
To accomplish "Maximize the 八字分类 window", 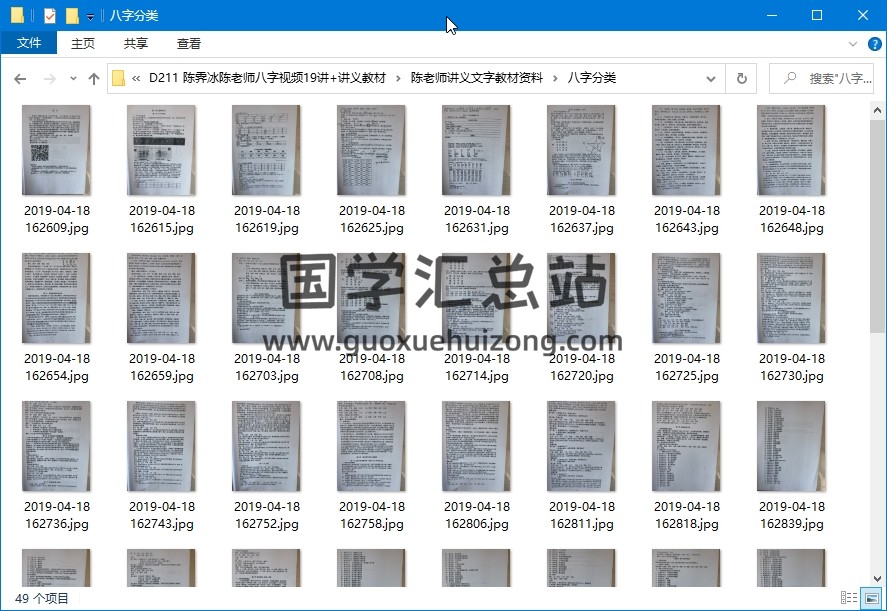I will [817, 15].
